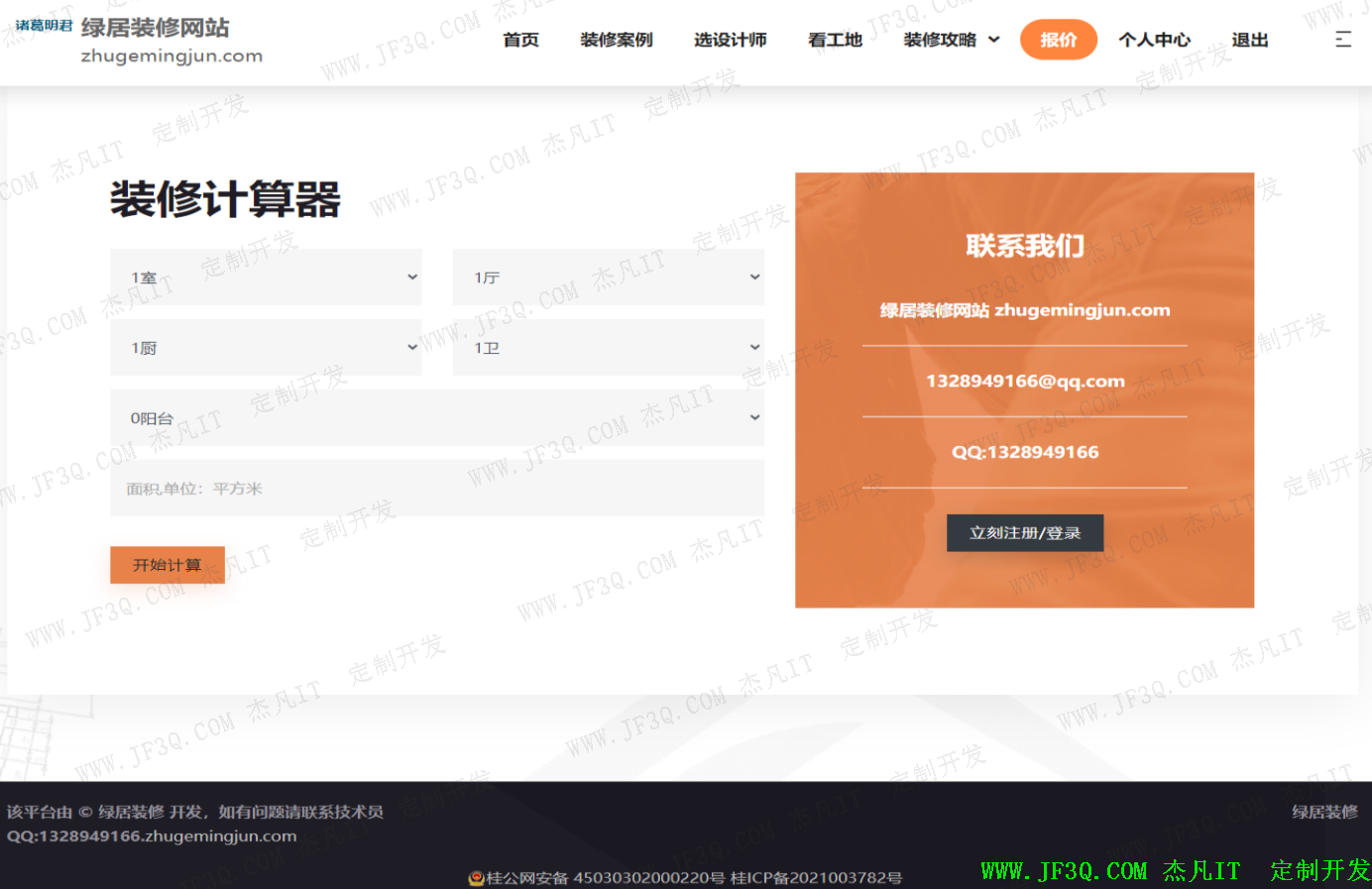This screenshot has height=889, width=1372.
Task: Click the 立刻注册/登录 button
Action: coord(1024,533)
